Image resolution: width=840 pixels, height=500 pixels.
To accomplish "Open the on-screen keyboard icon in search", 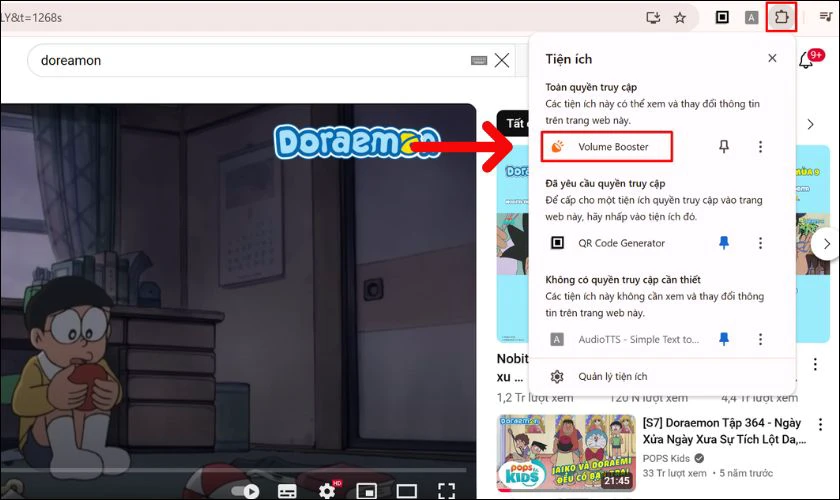I will pyautogui.click(x=478, y=61).
